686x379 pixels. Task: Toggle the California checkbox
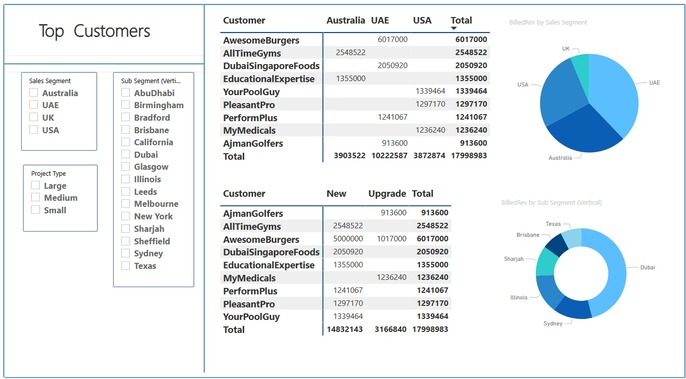126,142
